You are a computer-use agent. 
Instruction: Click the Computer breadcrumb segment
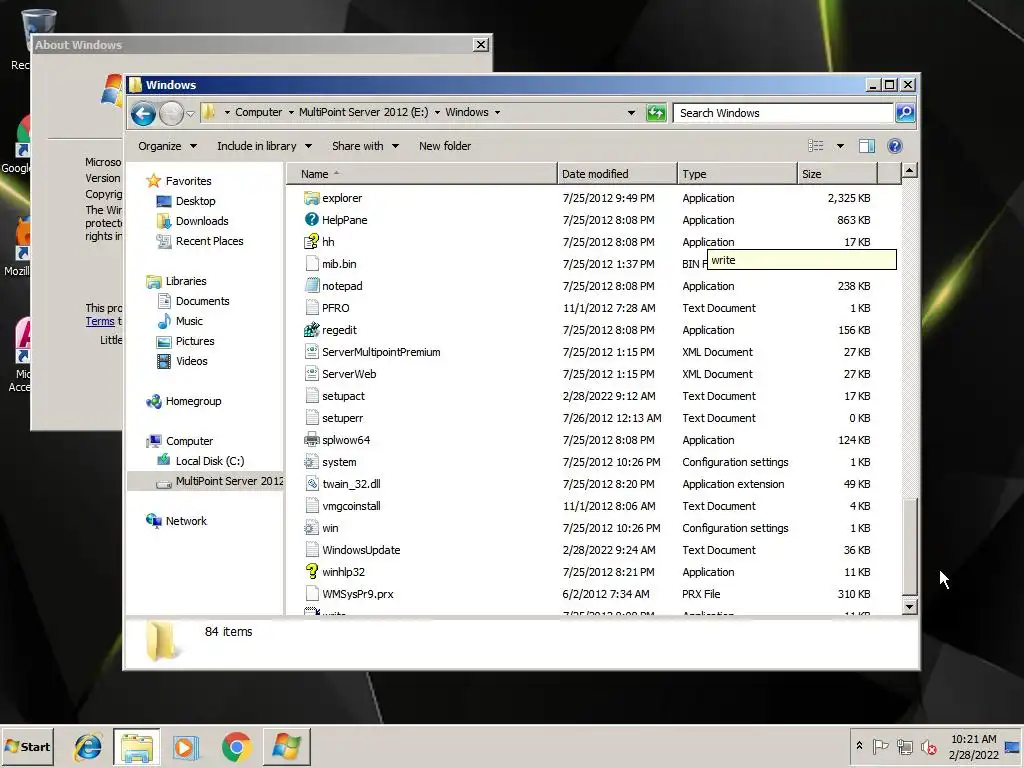[x=259, y=112]
